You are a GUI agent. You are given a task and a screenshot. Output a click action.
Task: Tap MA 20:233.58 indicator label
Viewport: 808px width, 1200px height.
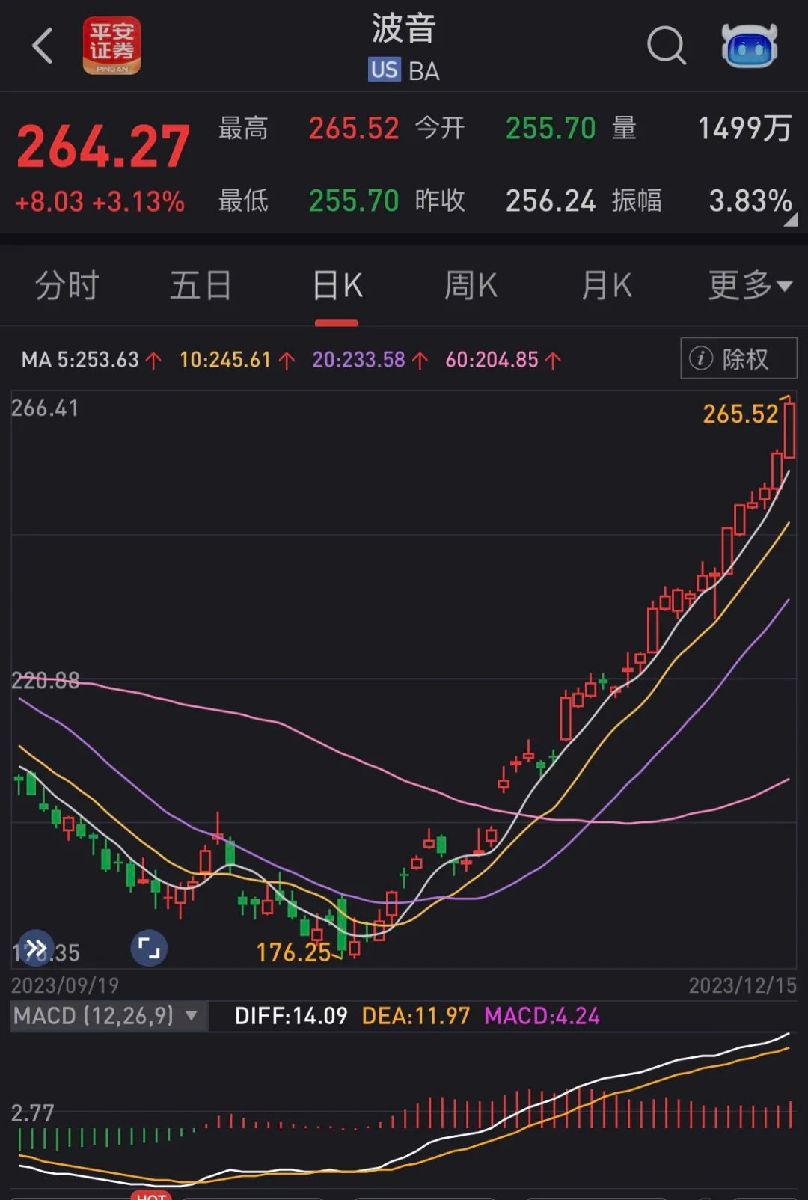point(368,360)
